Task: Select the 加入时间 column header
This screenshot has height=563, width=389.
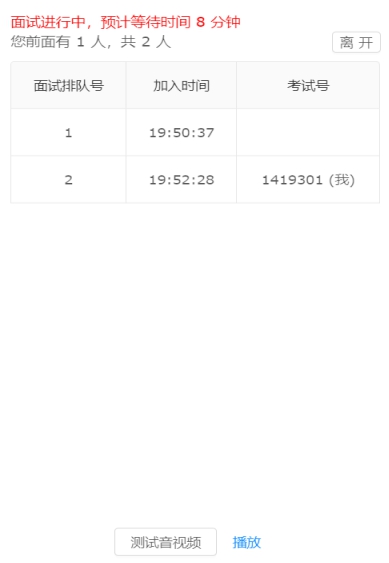Action: pyautogui.click(x=181, y=85)
